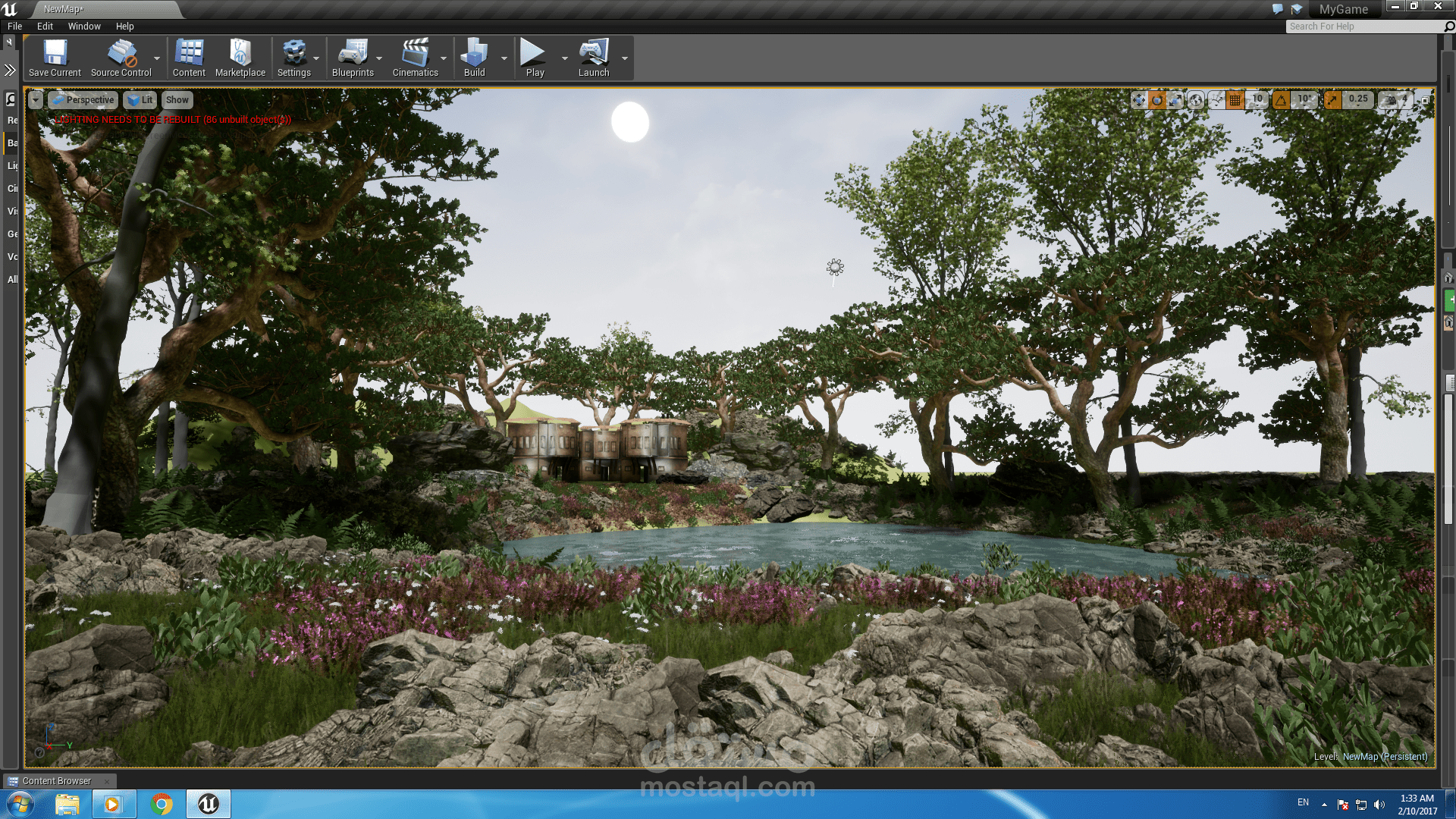The height and width of the screenshot is (819, 1456).
Task: Select the translate gizmo tool in viewport
Action: pos(1138,100)
